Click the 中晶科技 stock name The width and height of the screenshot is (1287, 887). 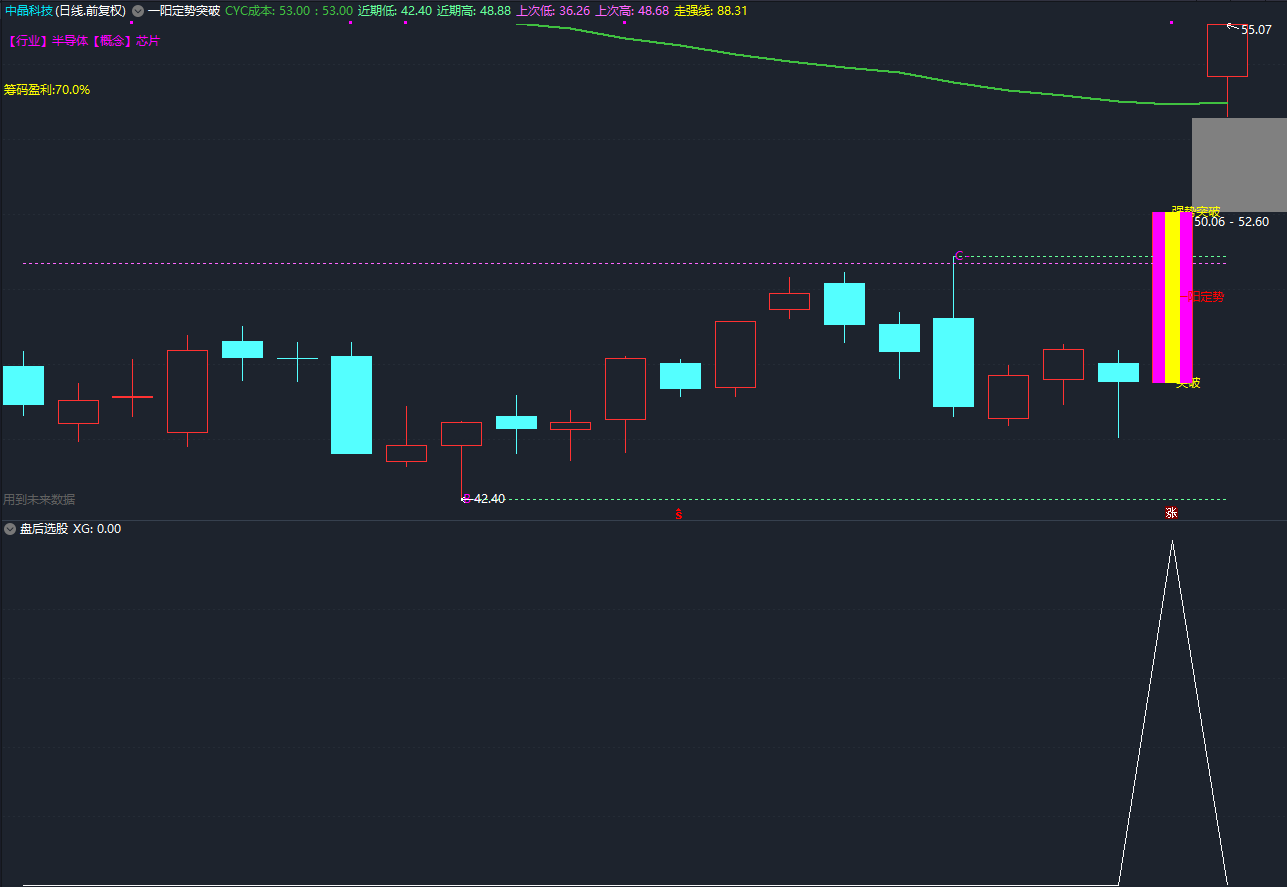pos(28,11)
